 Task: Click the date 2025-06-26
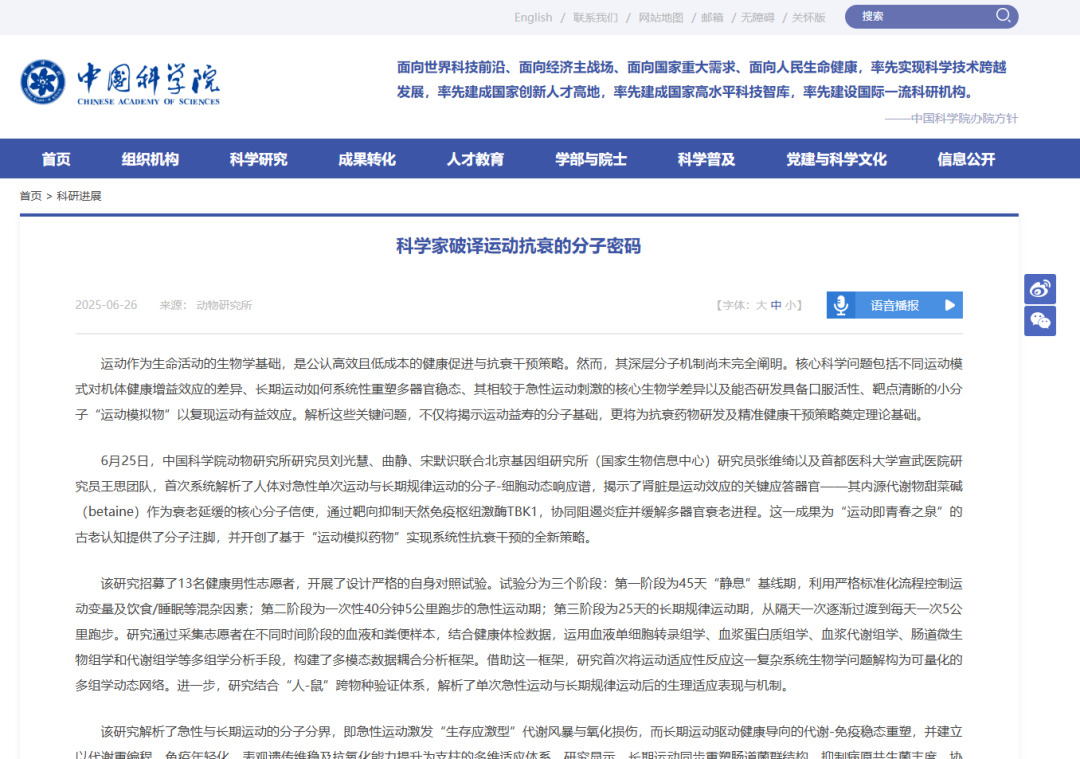click(x=106, y=305)
